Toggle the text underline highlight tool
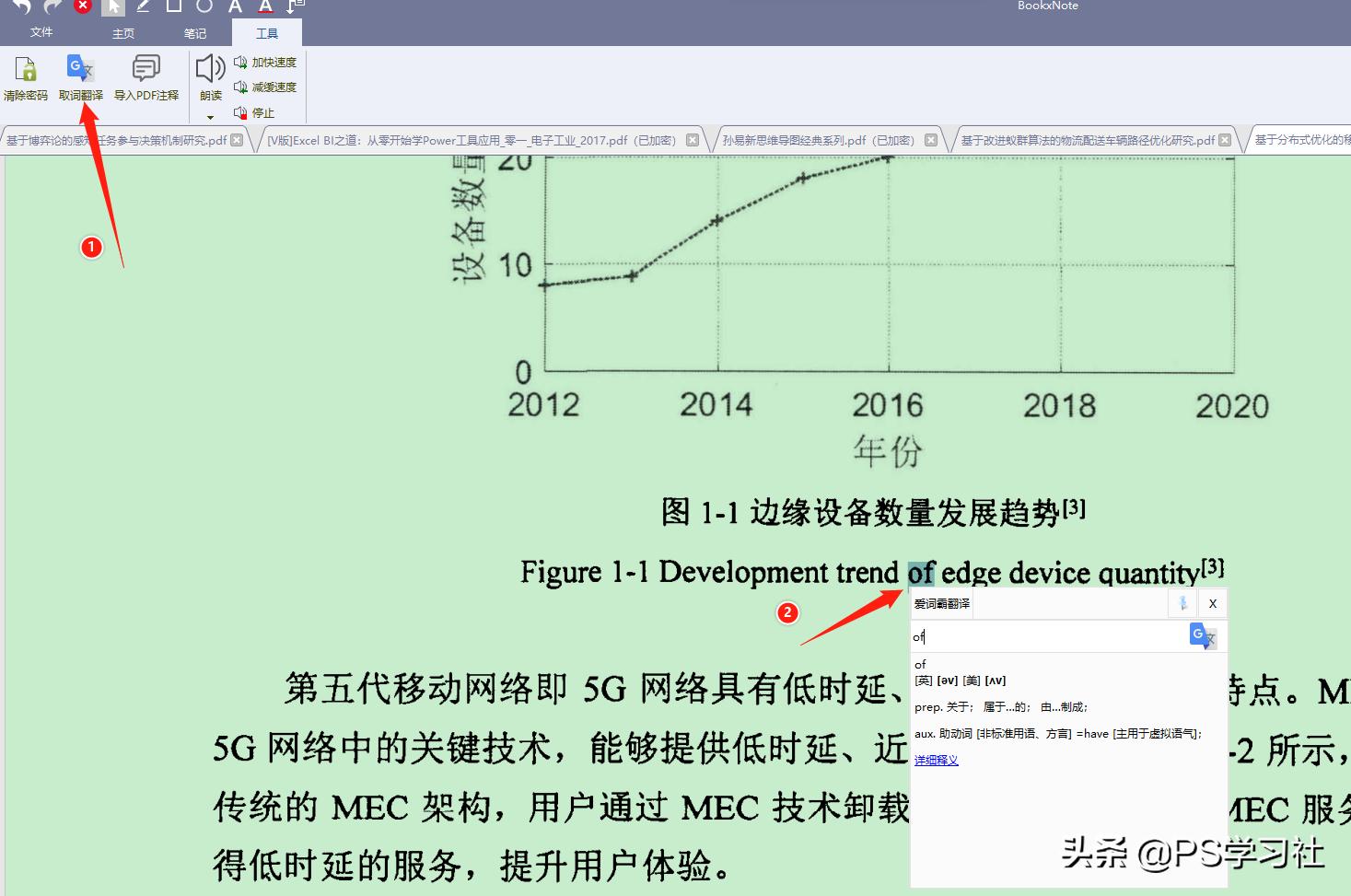The width and height of the screenshot is (1351, 896). pyautogui.click(x=264, y=6)
